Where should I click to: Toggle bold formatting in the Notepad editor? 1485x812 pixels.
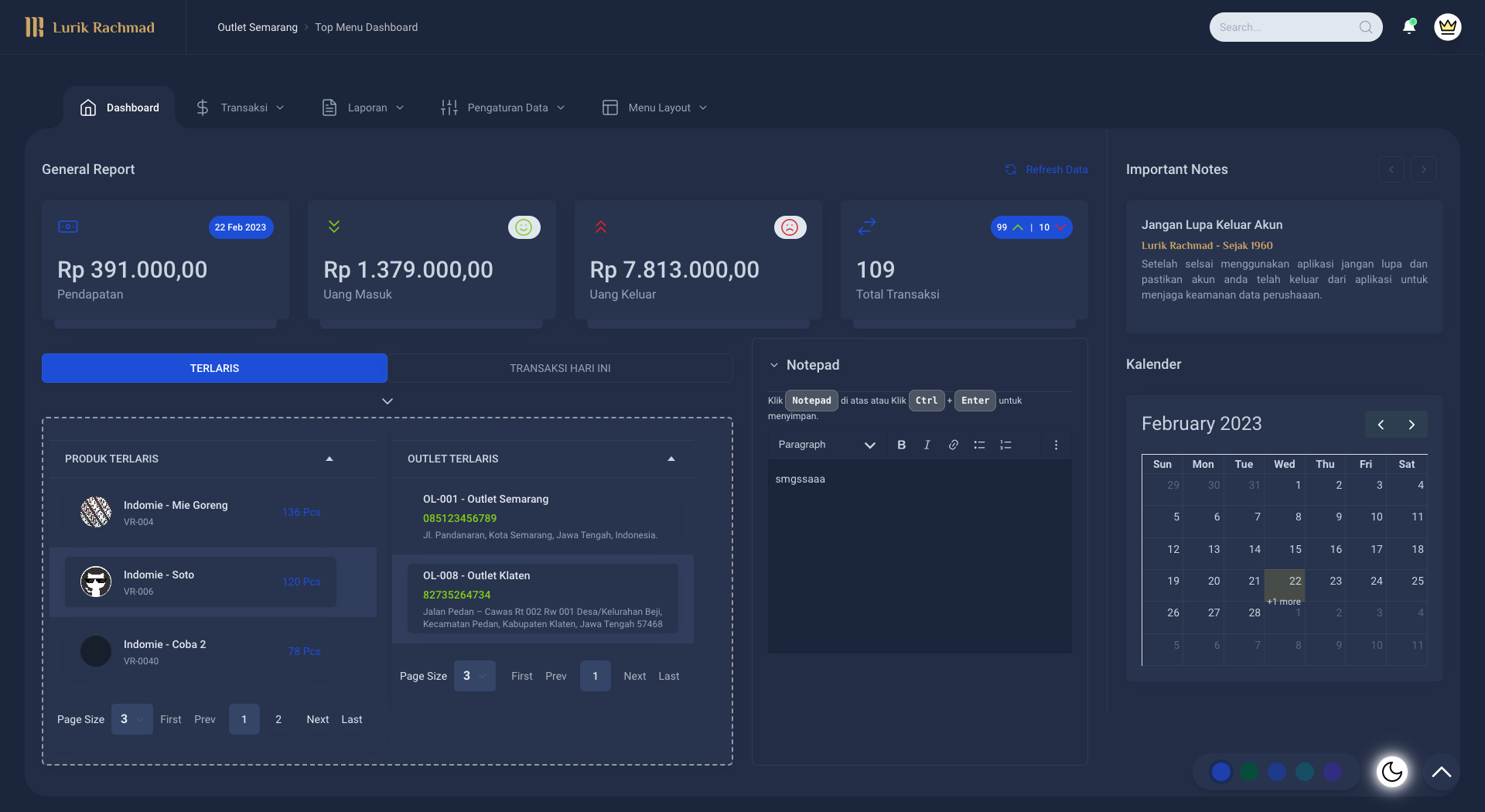click(x=901, y=445)
